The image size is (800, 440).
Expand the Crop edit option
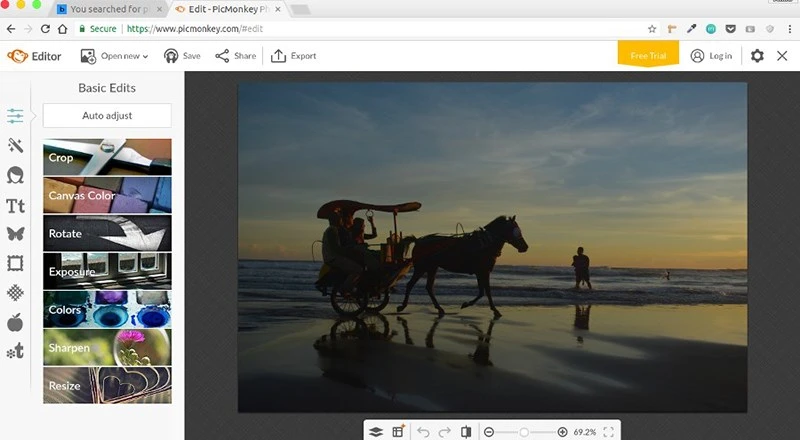click(107, 157)
